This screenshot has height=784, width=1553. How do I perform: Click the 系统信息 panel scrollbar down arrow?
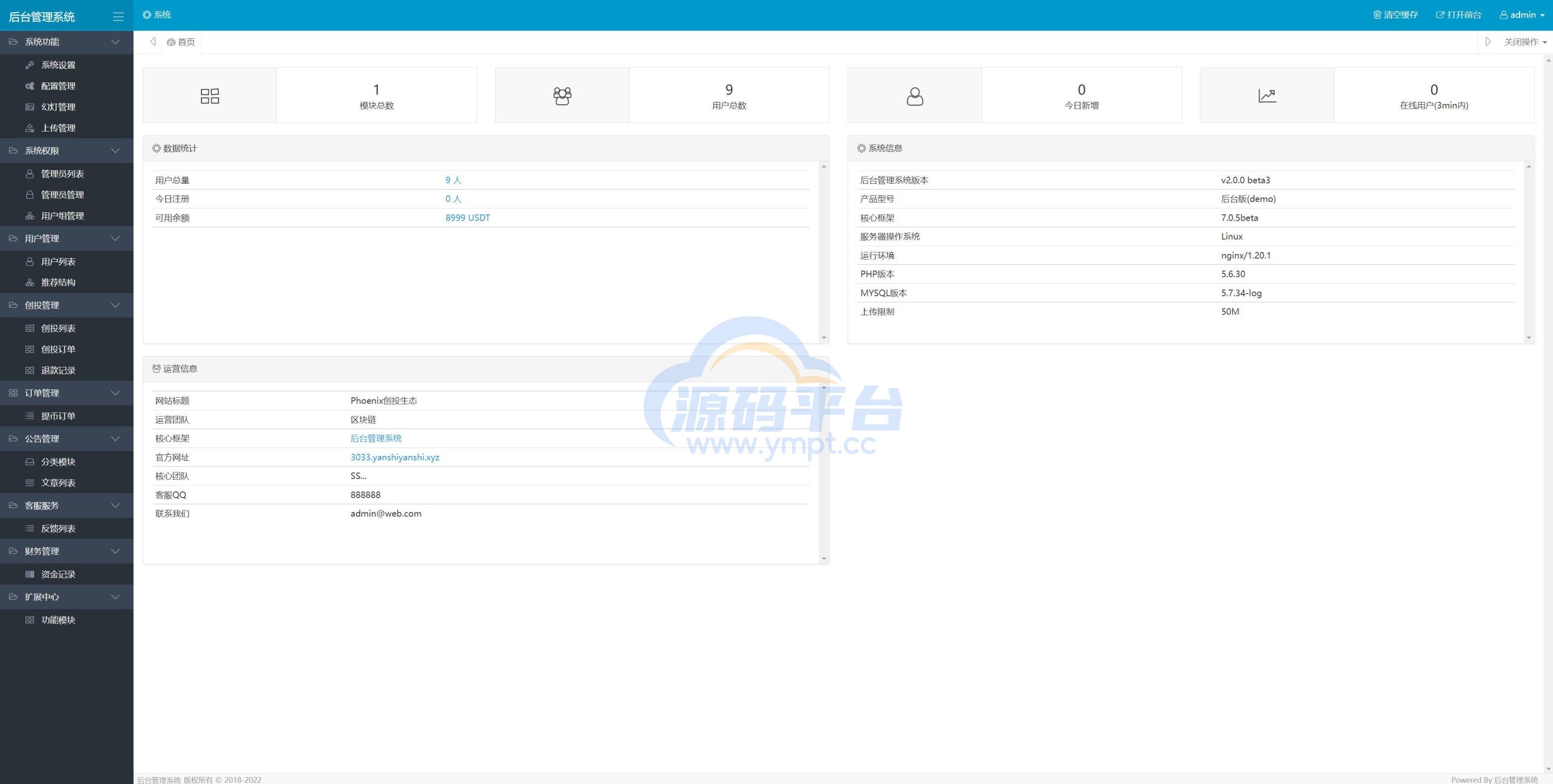[1529, 338]
